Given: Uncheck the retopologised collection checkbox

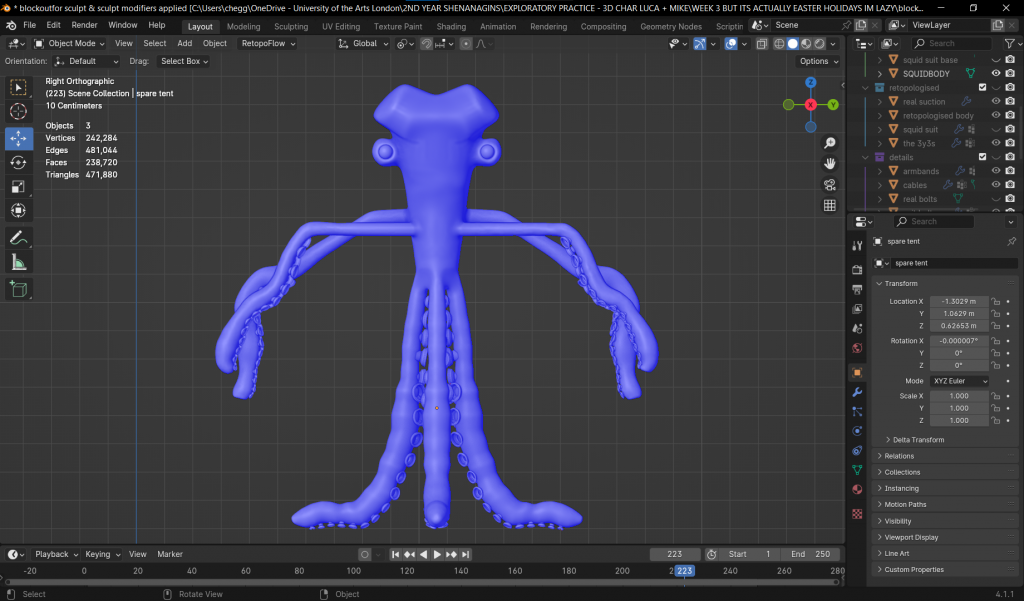Looking at the screenshot, I should point(981,88).
